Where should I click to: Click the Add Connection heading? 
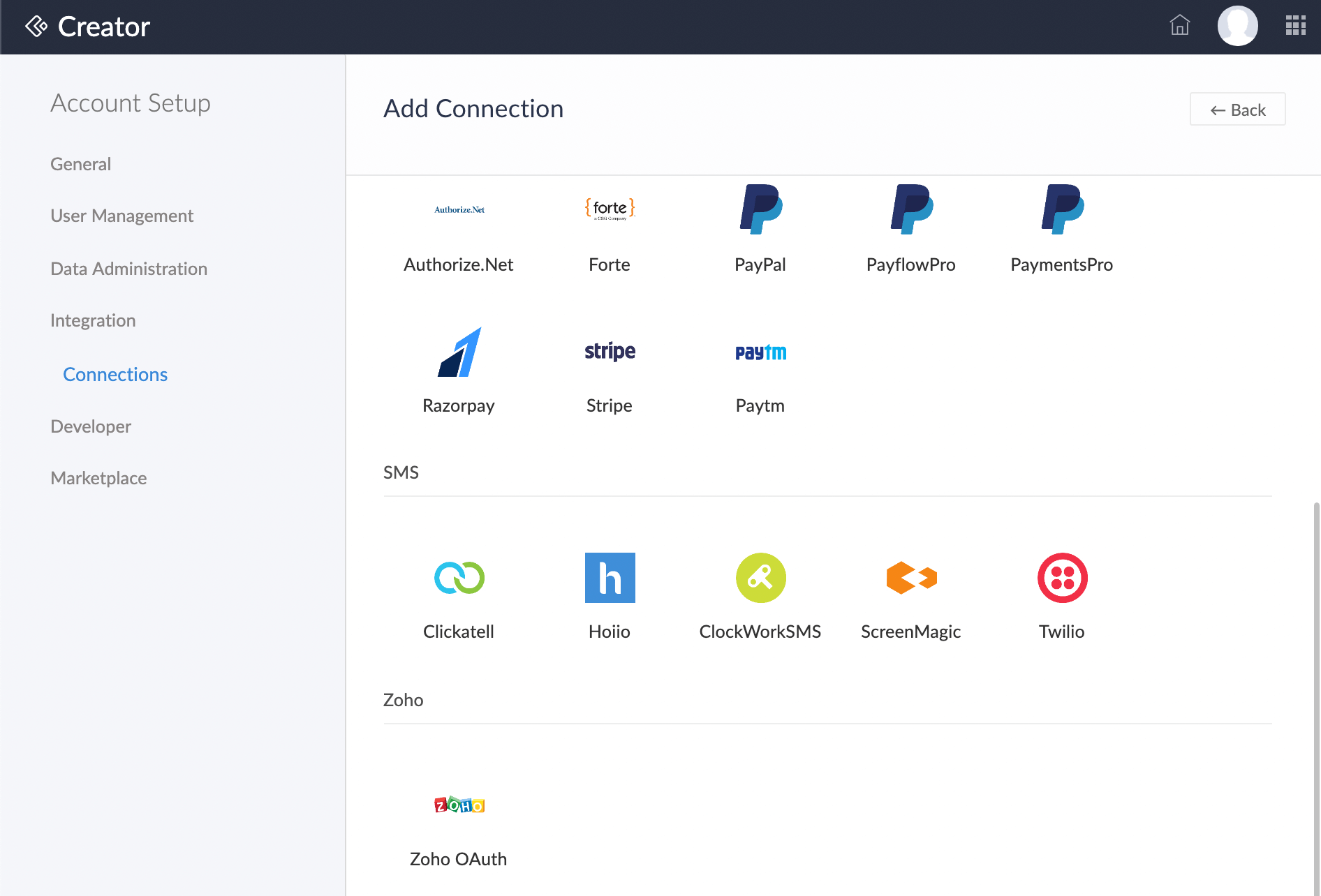coord(474,109)
